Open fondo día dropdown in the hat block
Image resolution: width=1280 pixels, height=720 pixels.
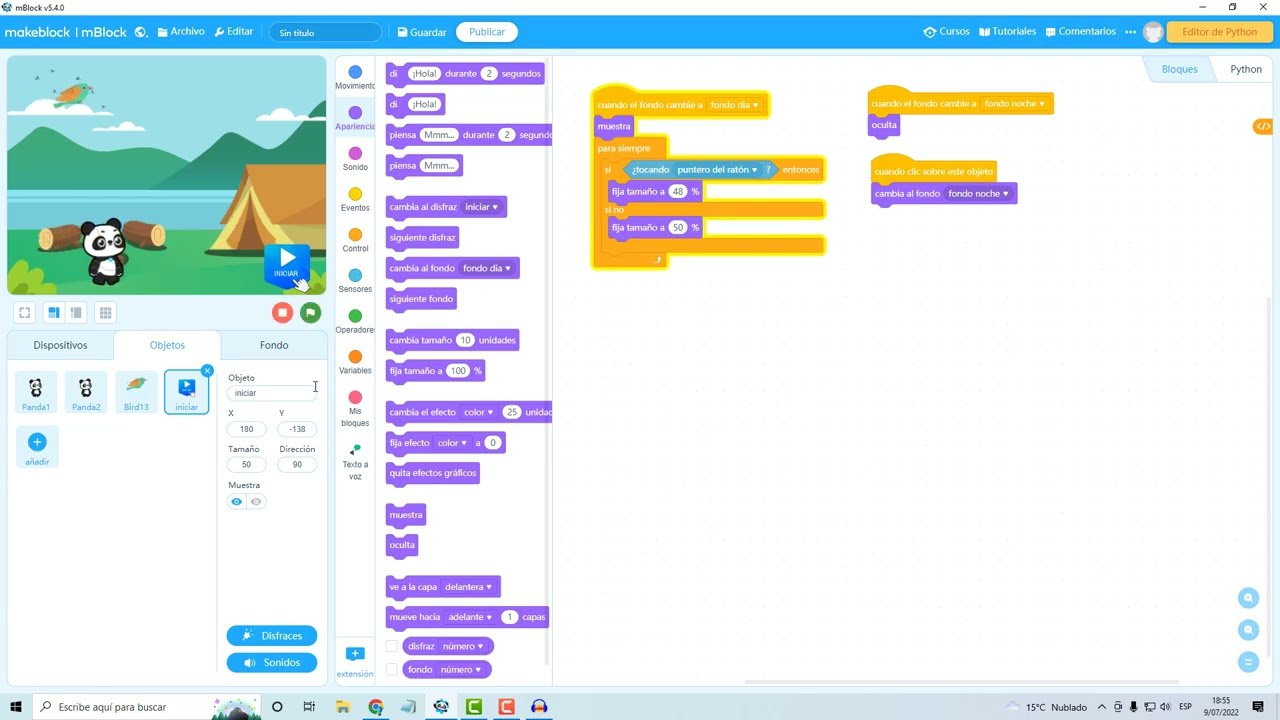pyautogui.click(x=735, y=105)
